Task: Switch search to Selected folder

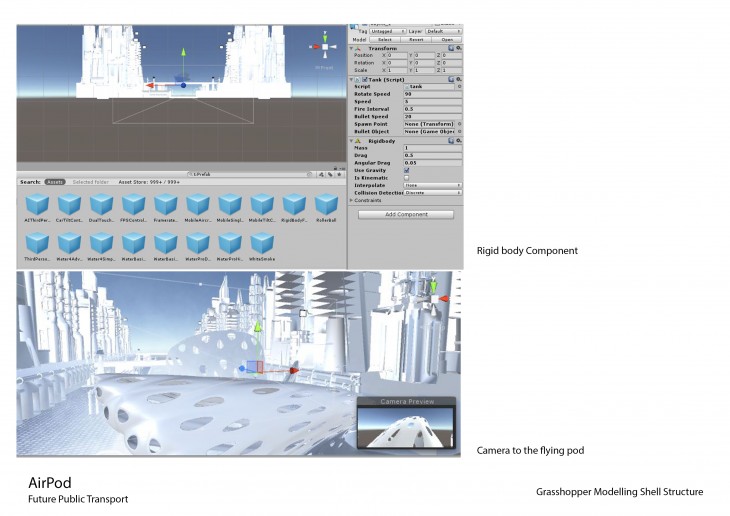Action: [90, 182]
